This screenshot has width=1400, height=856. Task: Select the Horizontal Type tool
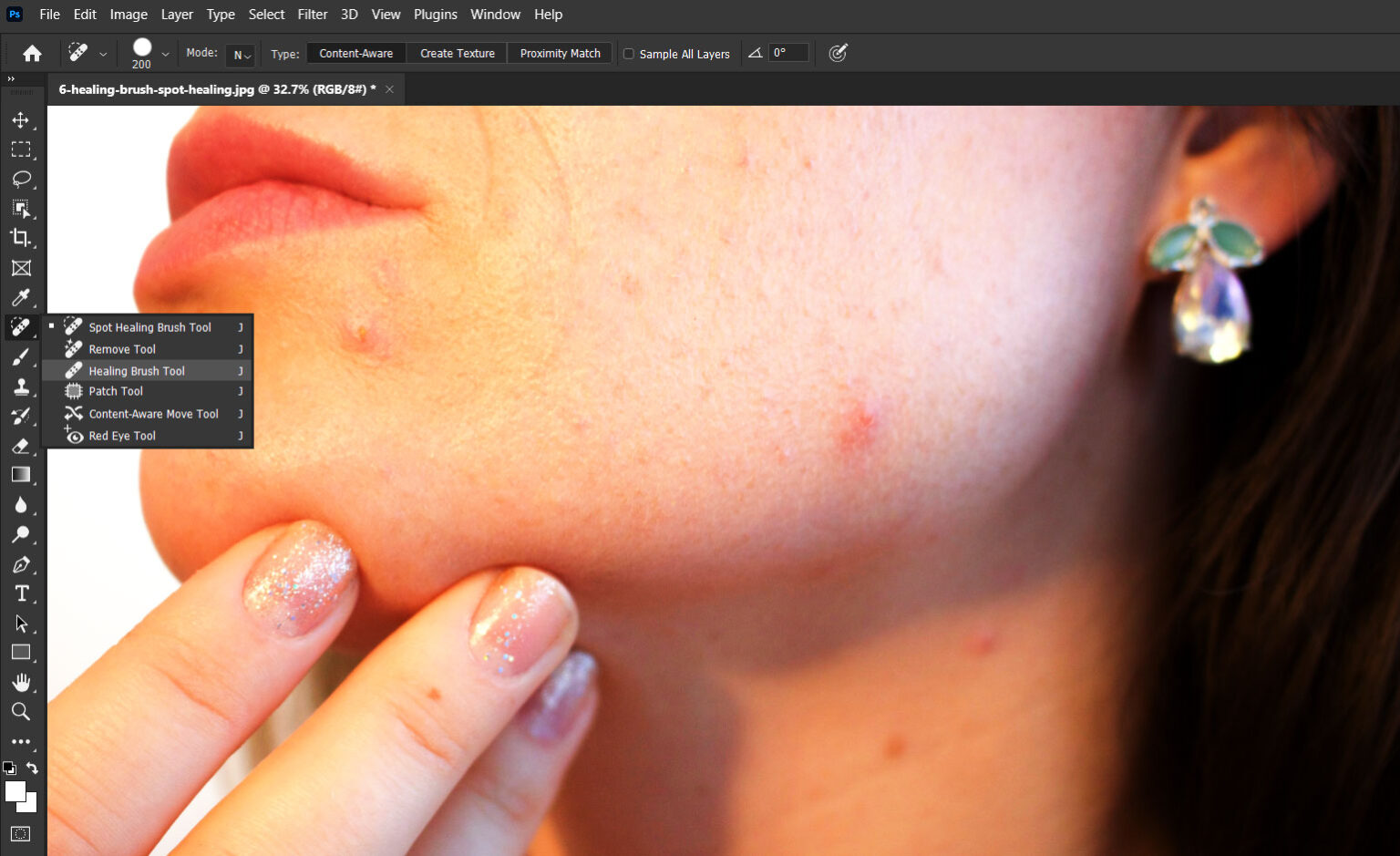coord(21,594)
